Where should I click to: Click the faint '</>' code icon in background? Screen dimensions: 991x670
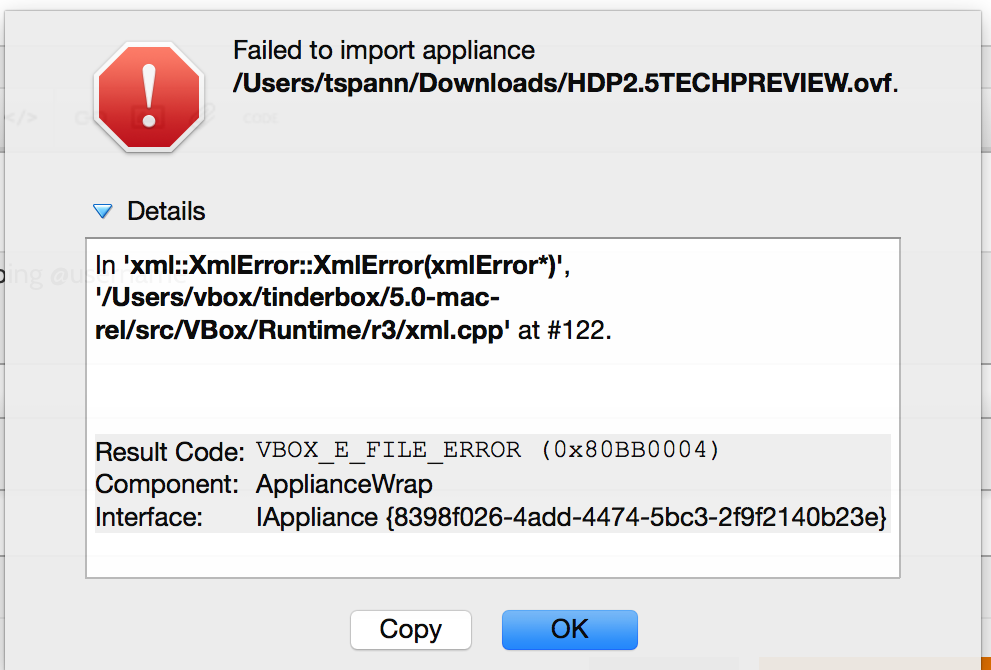(20, 116)
